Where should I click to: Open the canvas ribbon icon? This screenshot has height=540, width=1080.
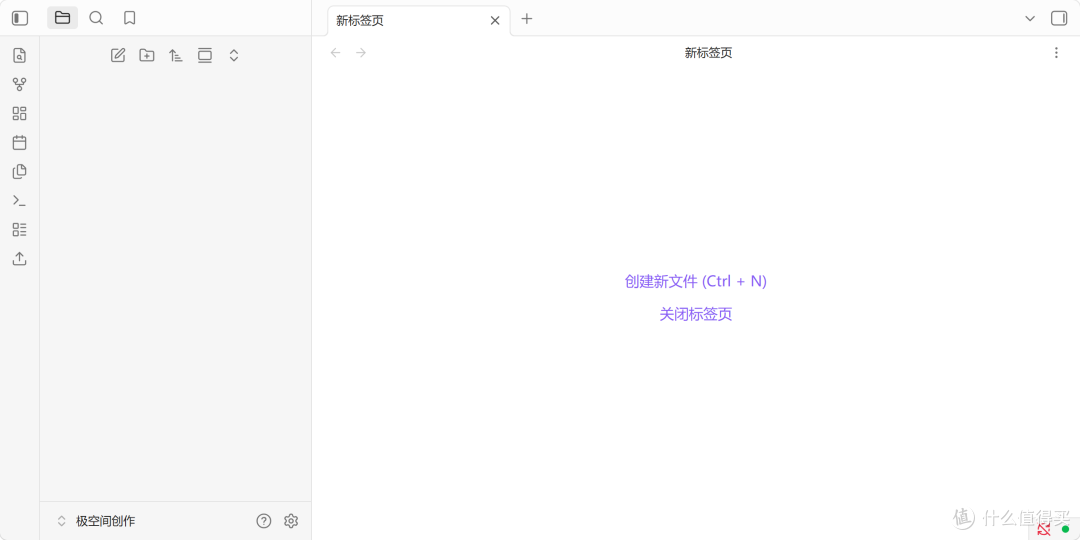click(19, 114)
